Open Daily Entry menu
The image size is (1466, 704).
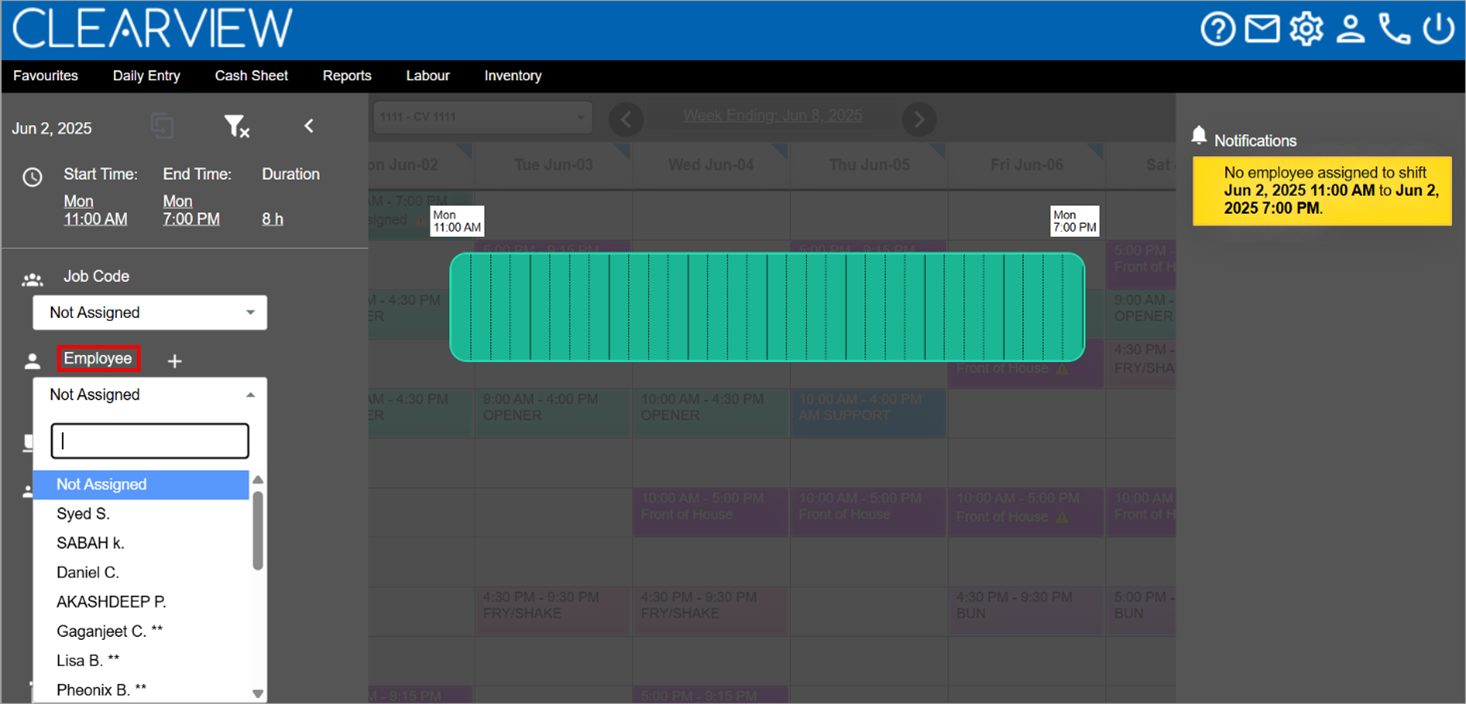pos(146,76)
